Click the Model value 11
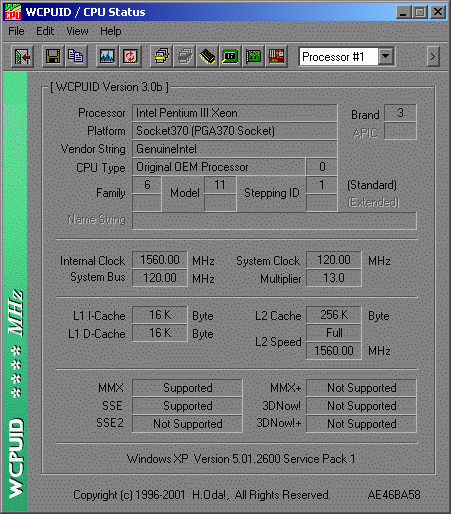 [x=220, y=185]
